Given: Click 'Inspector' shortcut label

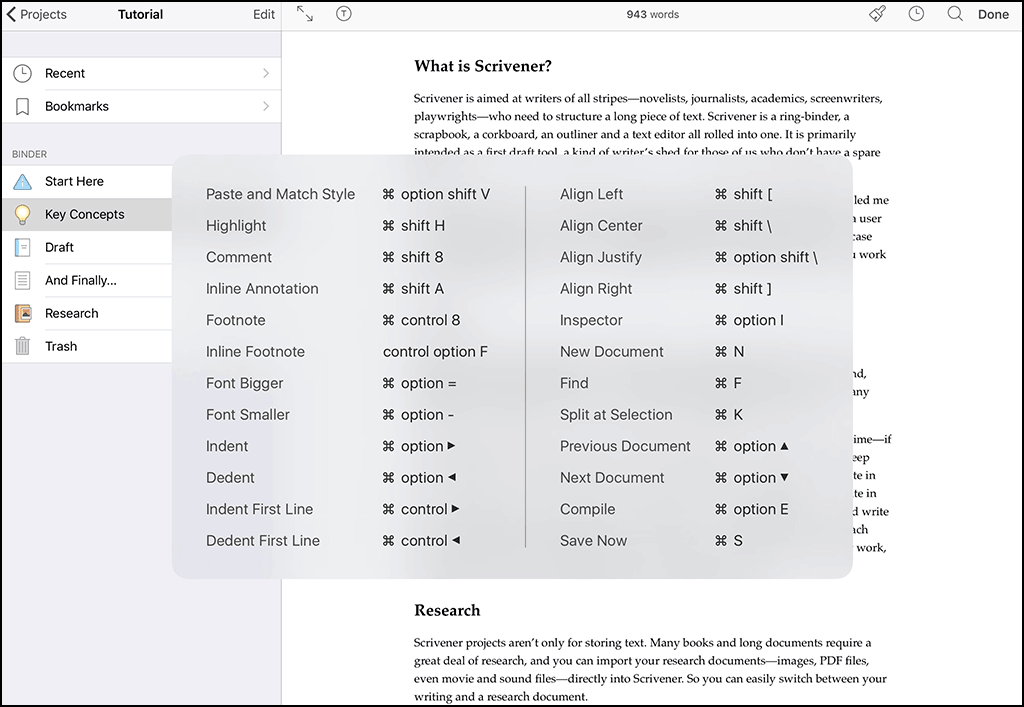Looking at the screenshot, I should (x=591, y=320).
